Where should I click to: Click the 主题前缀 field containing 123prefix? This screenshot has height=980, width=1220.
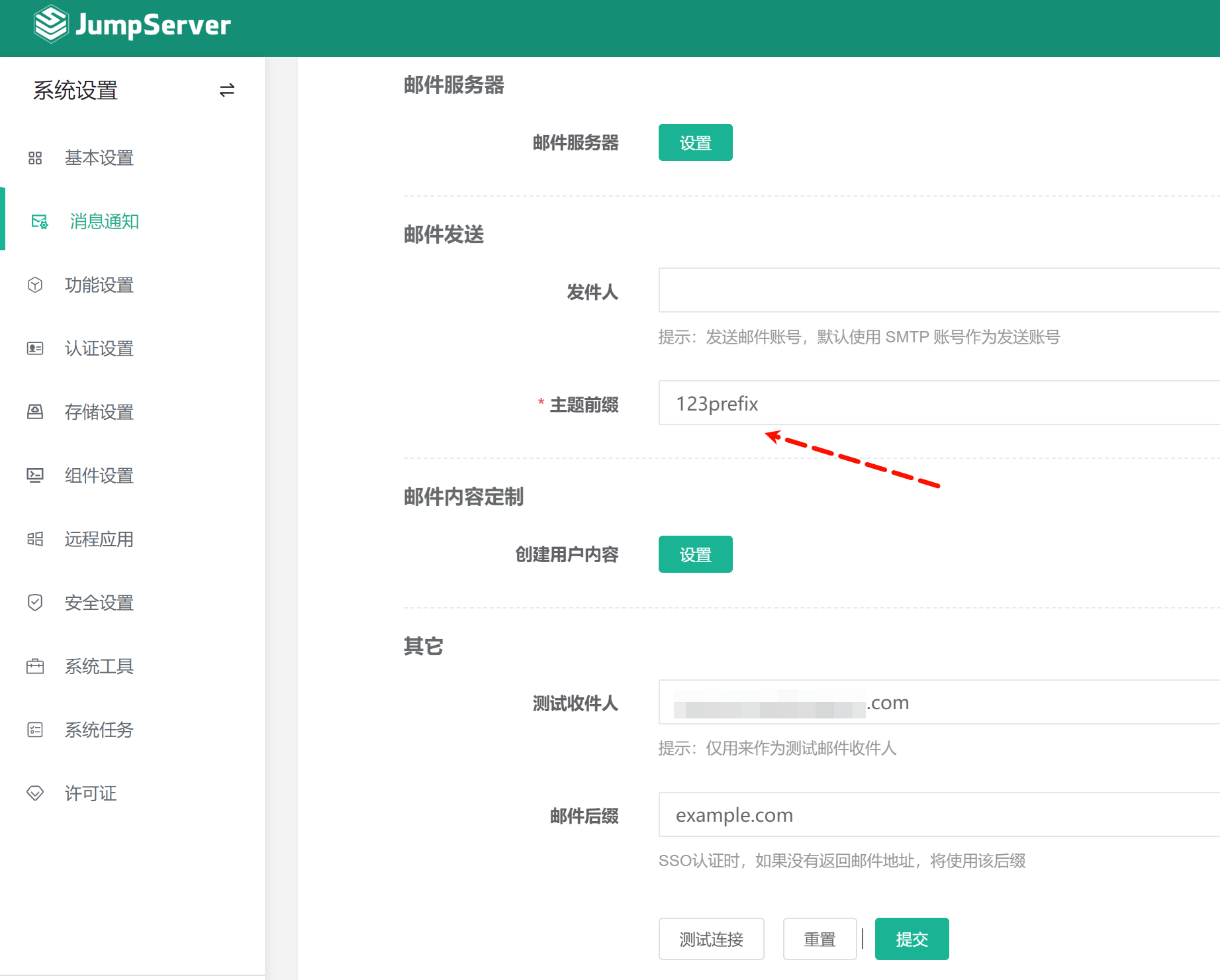point(938,403)
